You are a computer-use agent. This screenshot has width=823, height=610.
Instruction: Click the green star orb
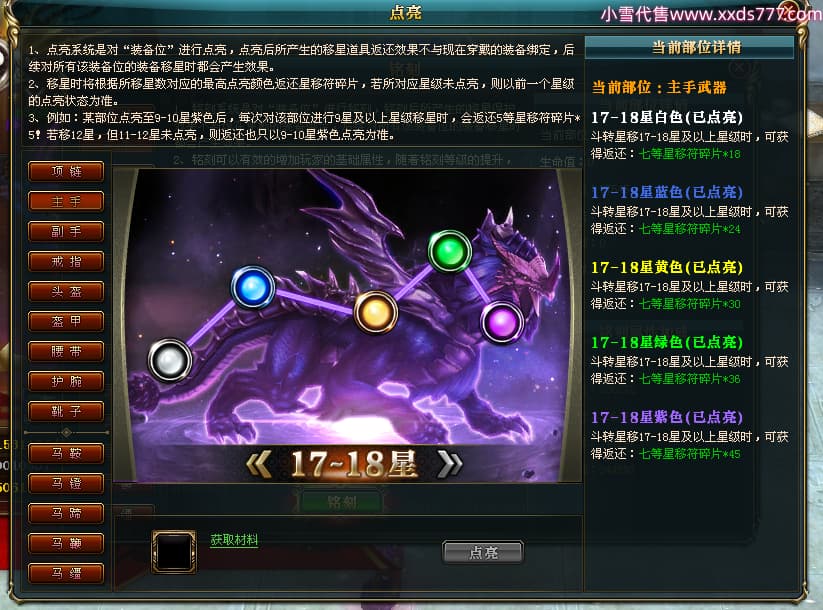(450, 251)
